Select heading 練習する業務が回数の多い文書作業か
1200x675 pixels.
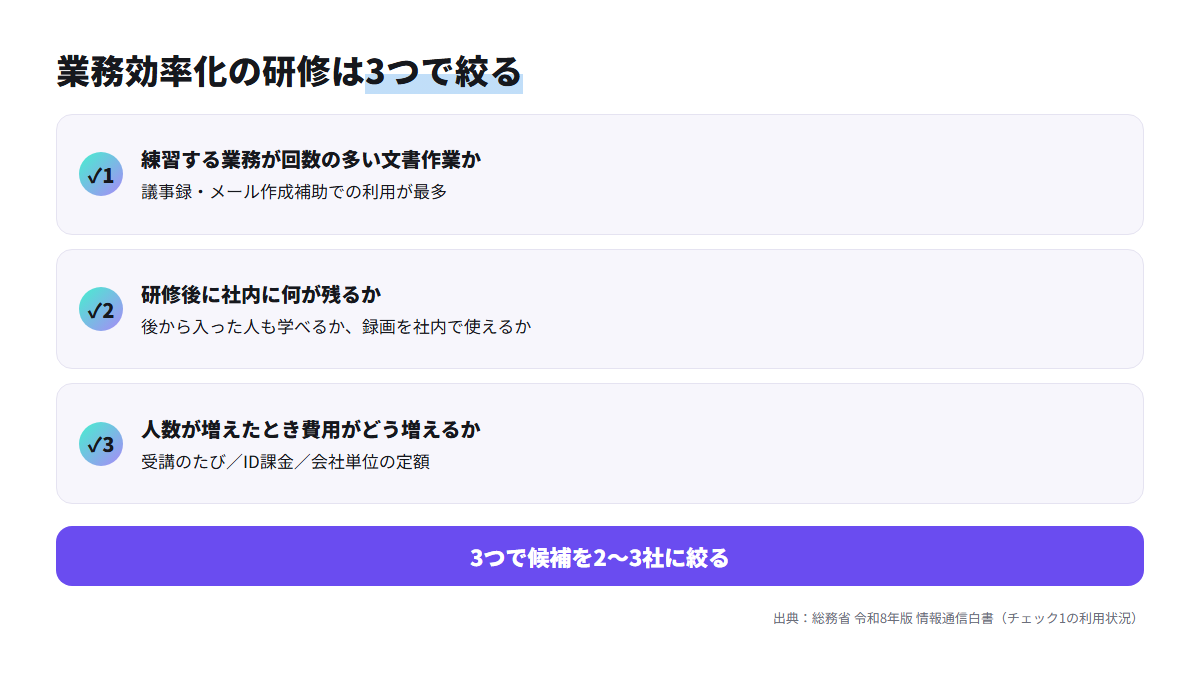311,159
